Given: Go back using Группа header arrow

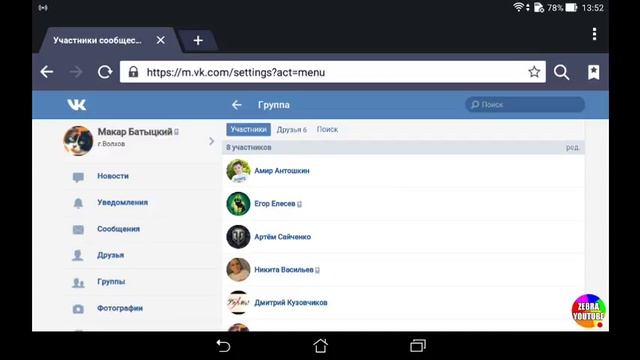Looking at the screenshot, I should 237,105.
